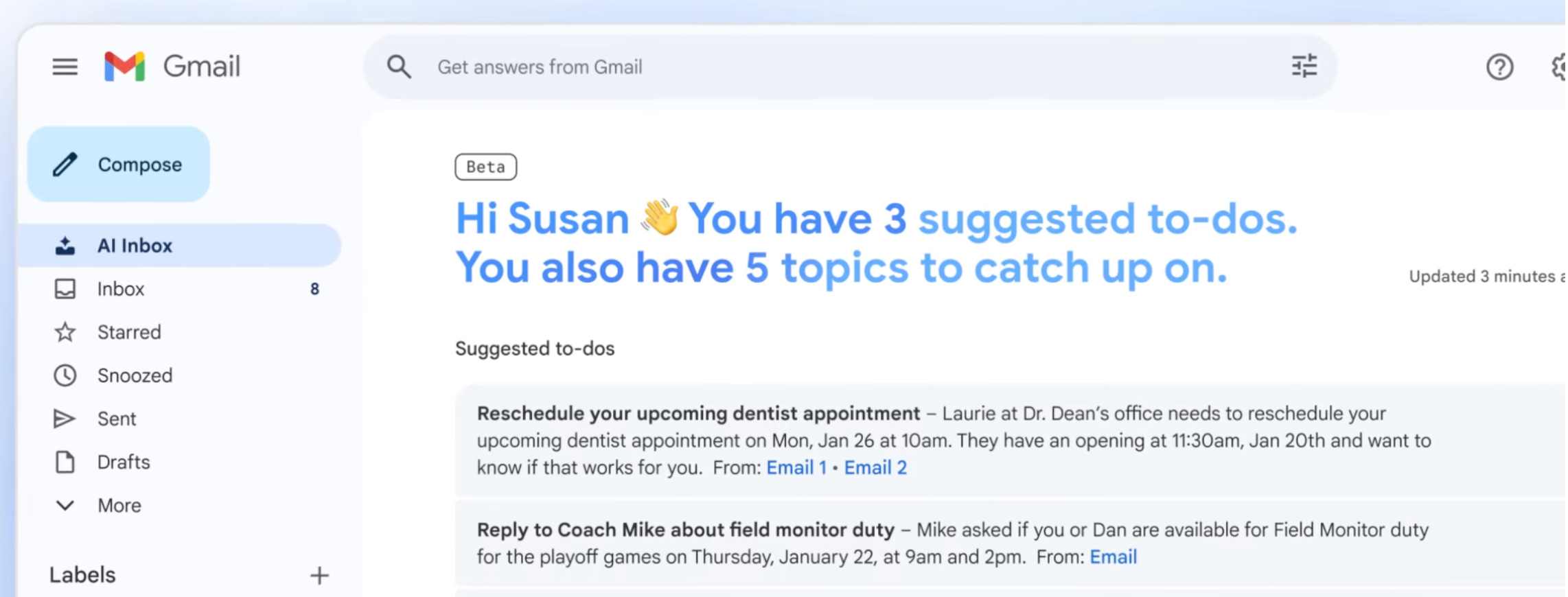Click the Beta badge
The width and height of the screenshot is (1568, 597).
coord(486,167)
